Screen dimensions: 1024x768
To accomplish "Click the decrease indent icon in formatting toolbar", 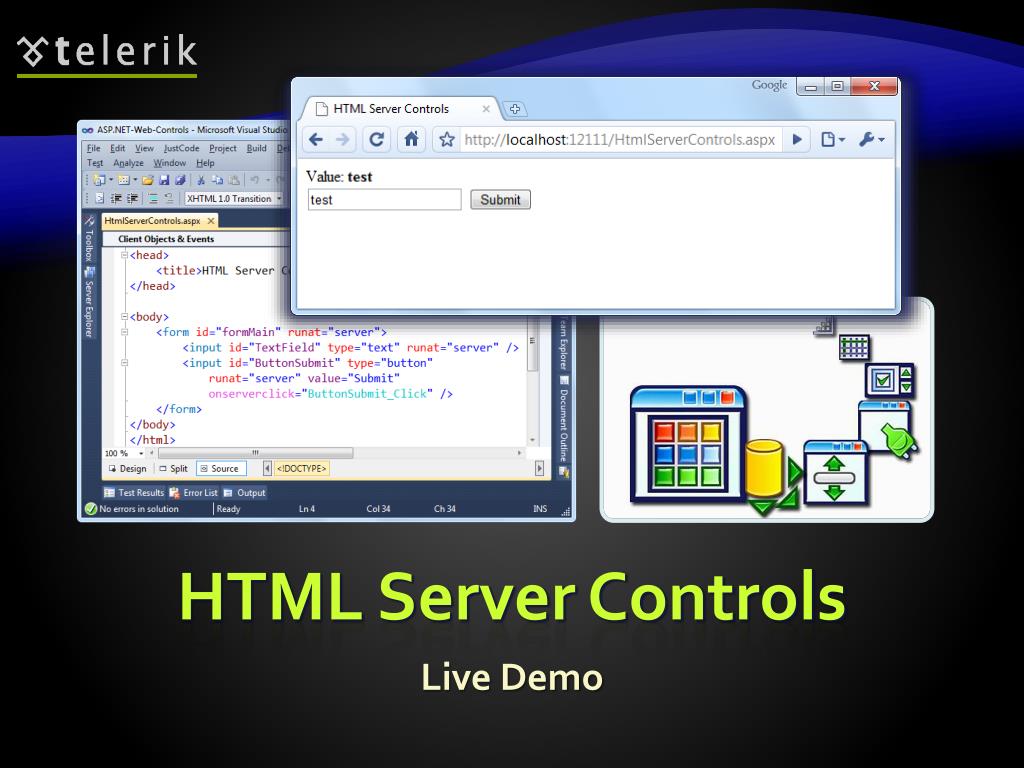I will (x=116, y=199).
